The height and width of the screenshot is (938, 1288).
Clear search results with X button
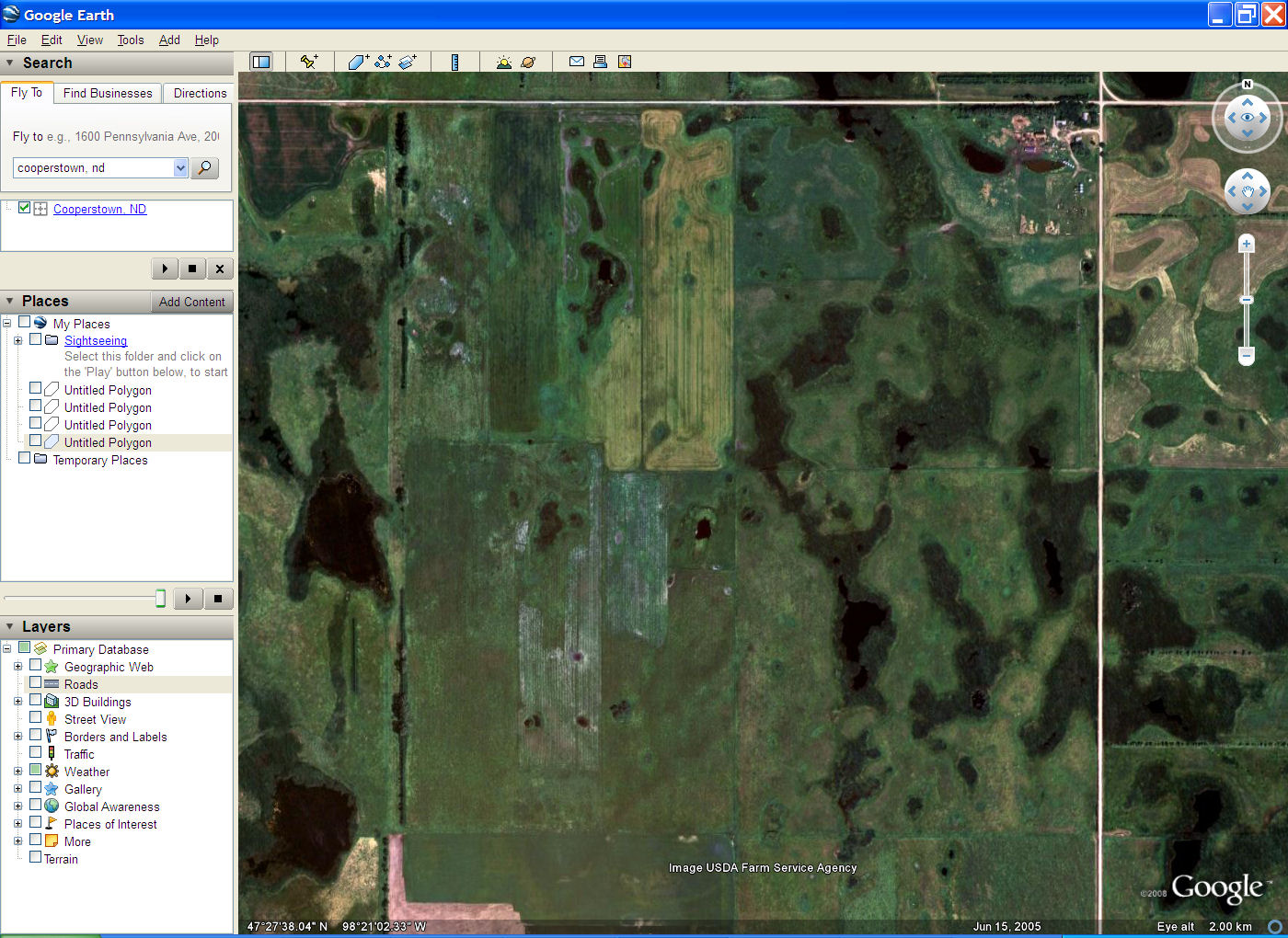[219, 269]
